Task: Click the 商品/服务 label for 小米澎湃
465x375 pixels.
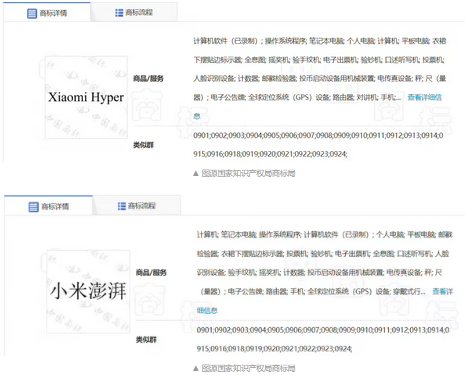Action: pyautogui.click(x=151, y=273)
